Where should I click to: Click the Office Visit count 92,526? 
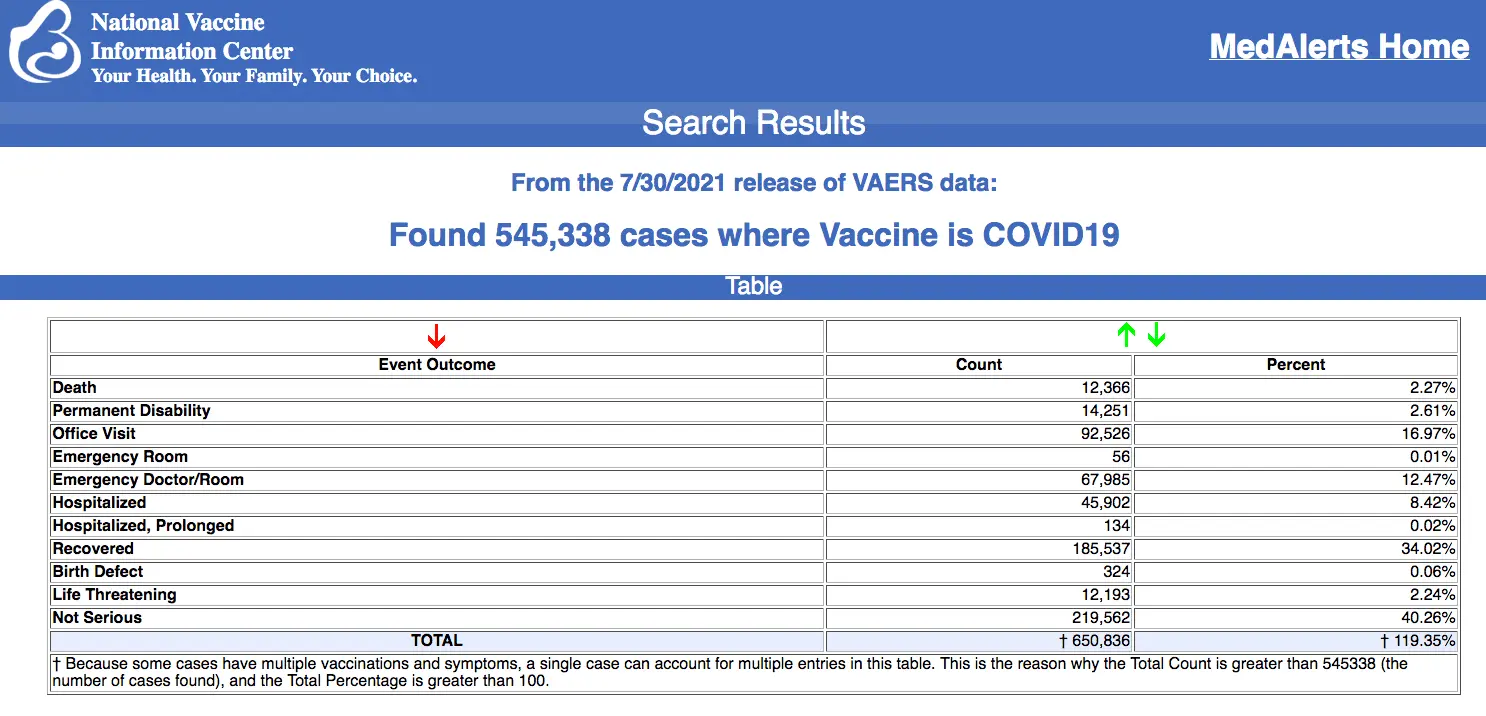1100,434
